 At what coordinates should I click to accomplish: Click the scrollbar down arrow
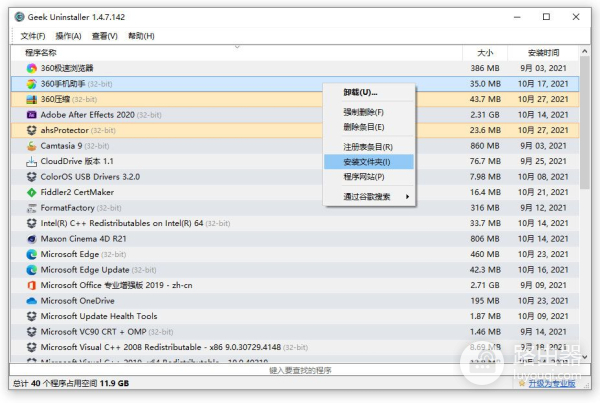(585, 357)
